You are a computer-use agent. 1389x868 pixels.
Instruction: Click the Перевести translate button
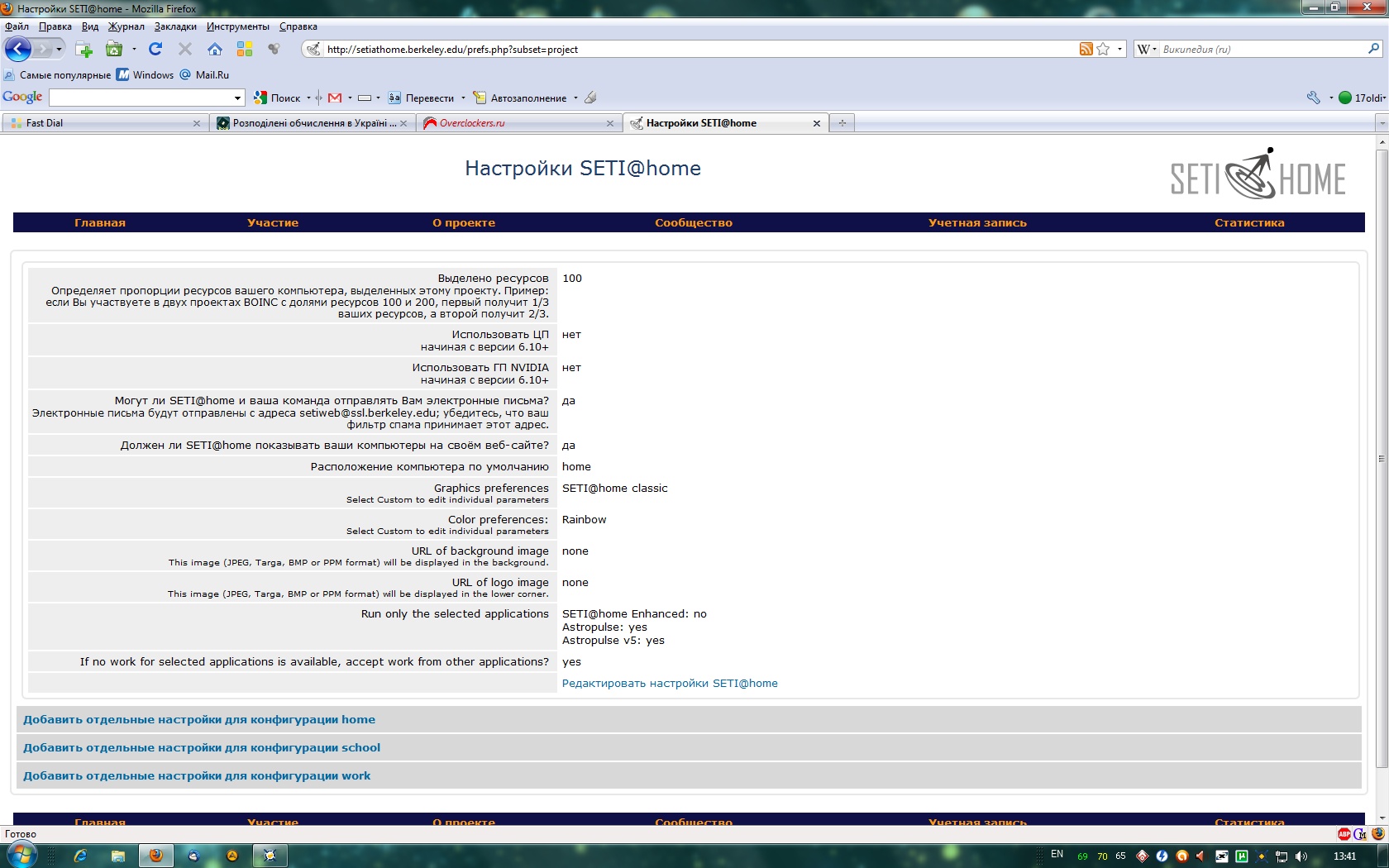click(x=422, y=98)
